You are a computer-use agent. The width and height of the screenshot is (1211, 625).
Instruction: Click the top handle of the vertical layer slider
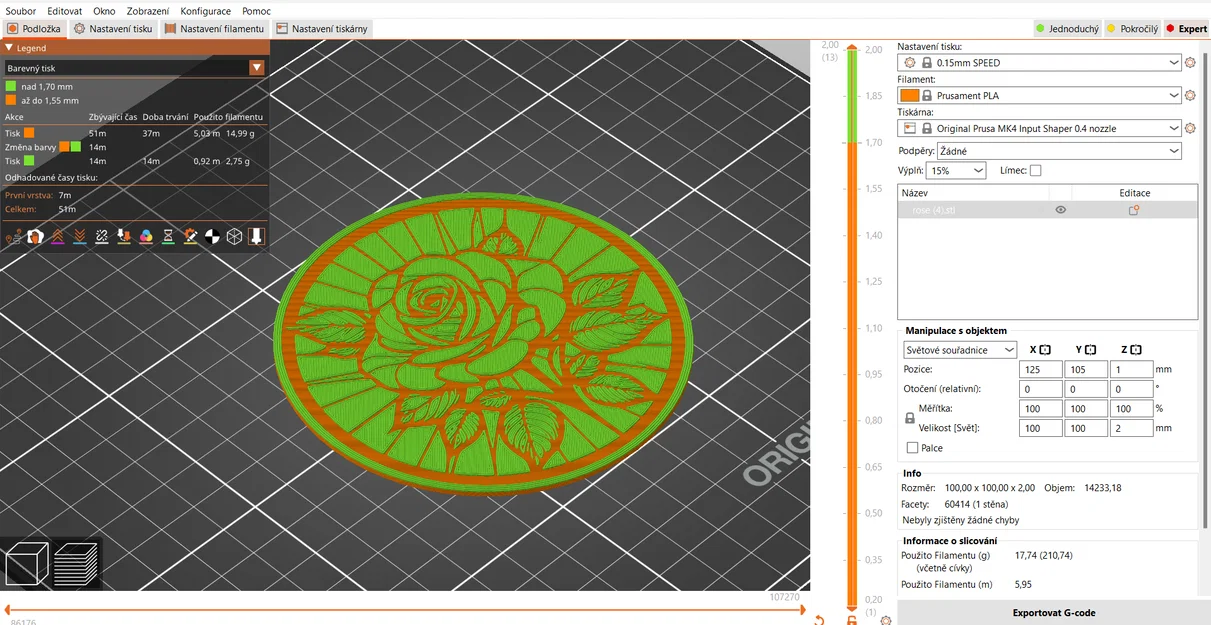(x=852, y=48)
